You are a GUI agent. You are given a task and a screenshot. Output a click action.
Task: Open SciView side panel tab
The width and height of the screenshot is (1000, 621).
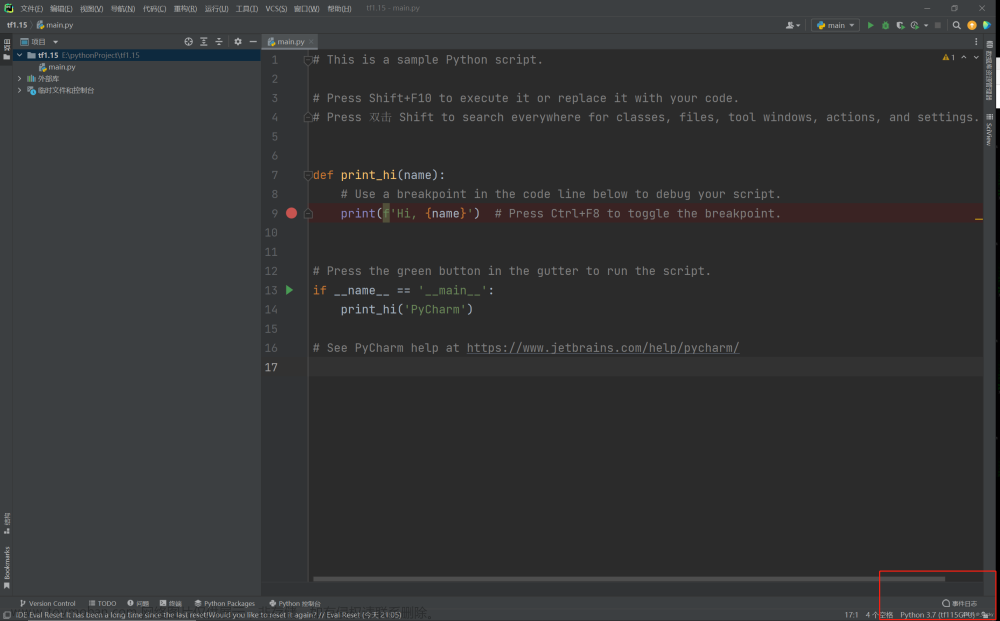pyautogui.click(x=989, y=129)
